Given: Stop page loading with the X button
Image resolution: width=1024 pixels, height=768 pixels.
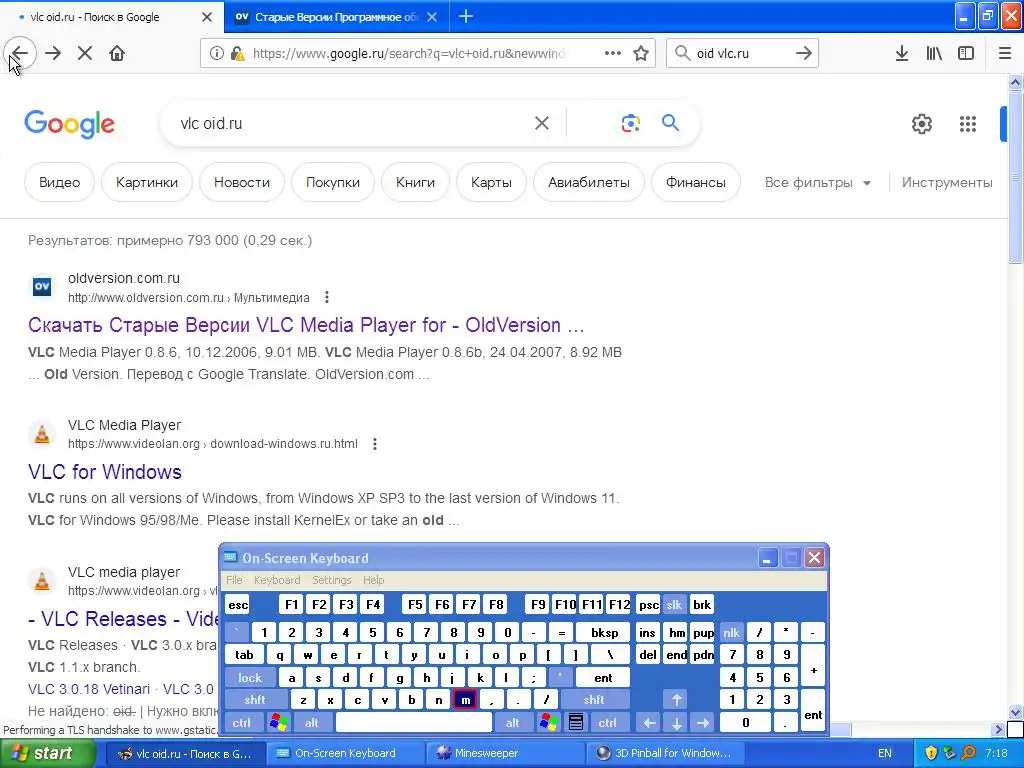Looking at the screenshot, I should click(85, 54).
